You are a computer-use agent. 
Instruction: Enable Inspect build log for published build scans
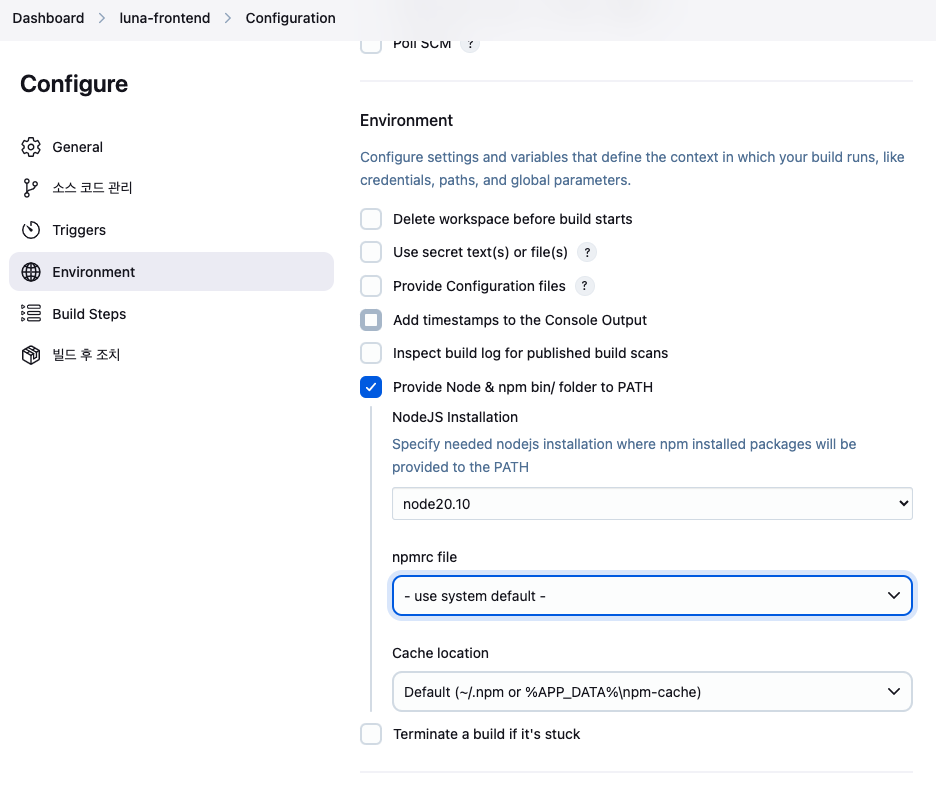371,353
